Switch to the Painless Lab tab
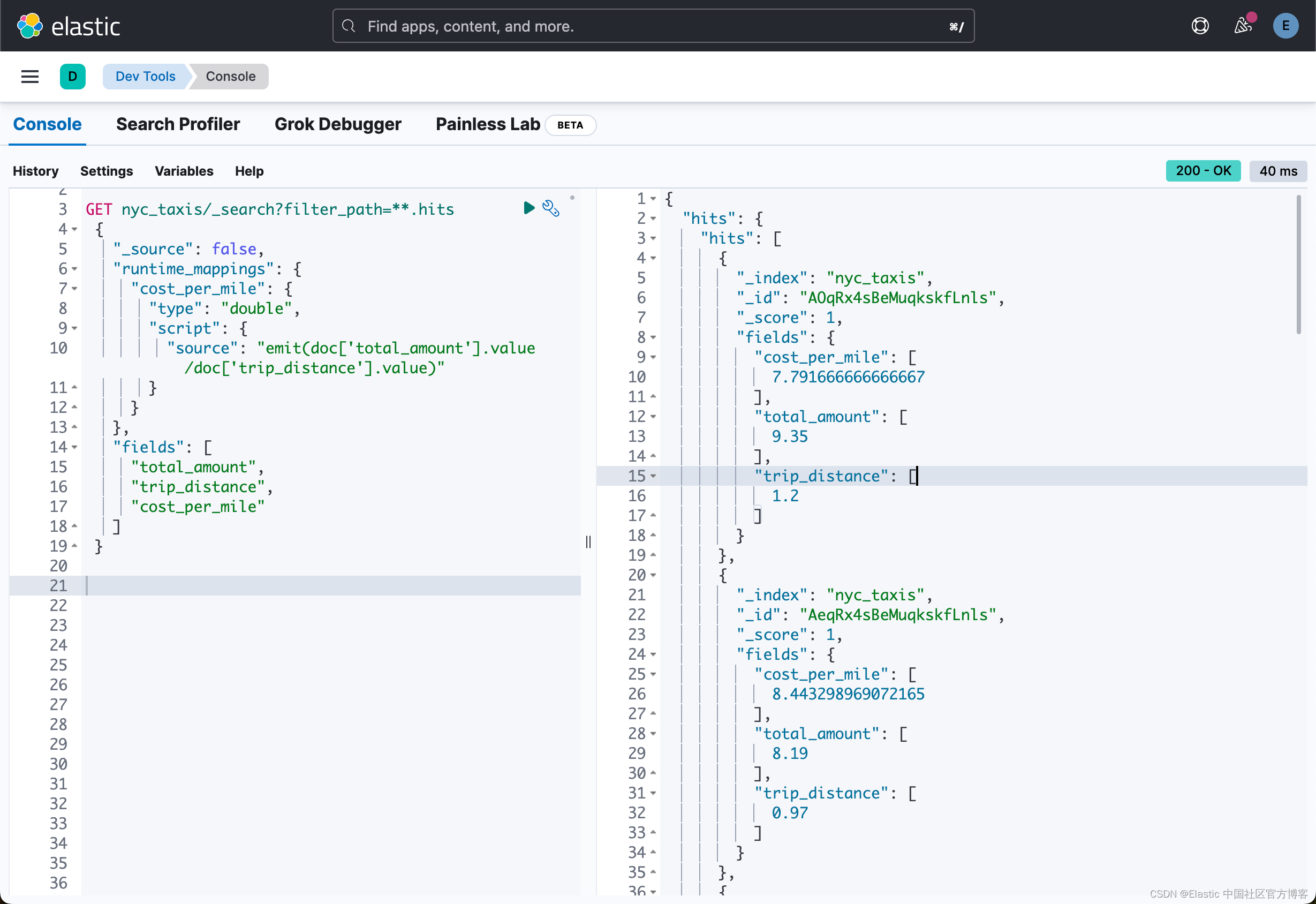Image resolution: width=1316 pixels, height=904 pixels. click(x=487, y=124)
